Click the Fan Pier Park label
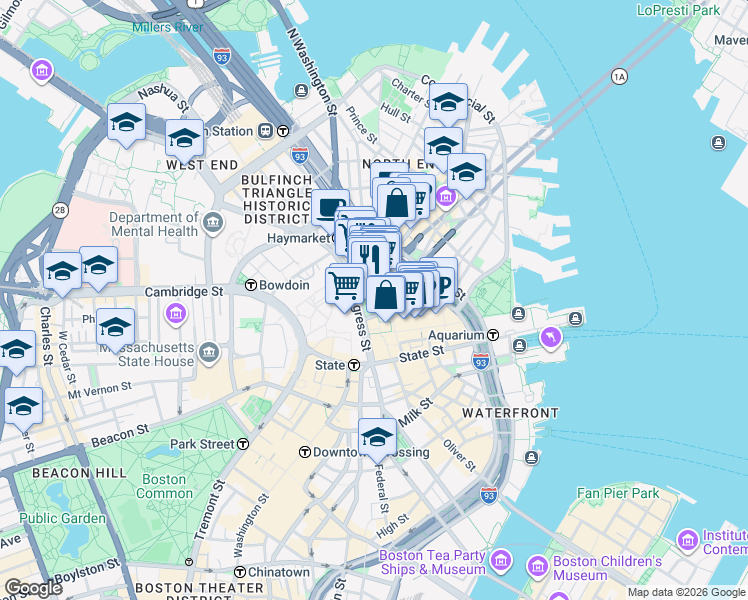The width and height of the screenshot is (748, 600). tap(618, 493)
